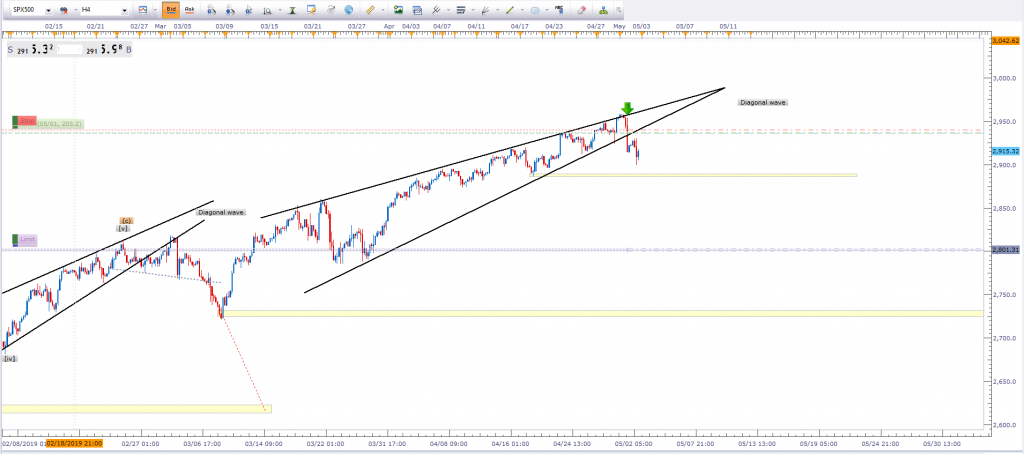
Task: Click the purple Limit order label
Action: 26,240
